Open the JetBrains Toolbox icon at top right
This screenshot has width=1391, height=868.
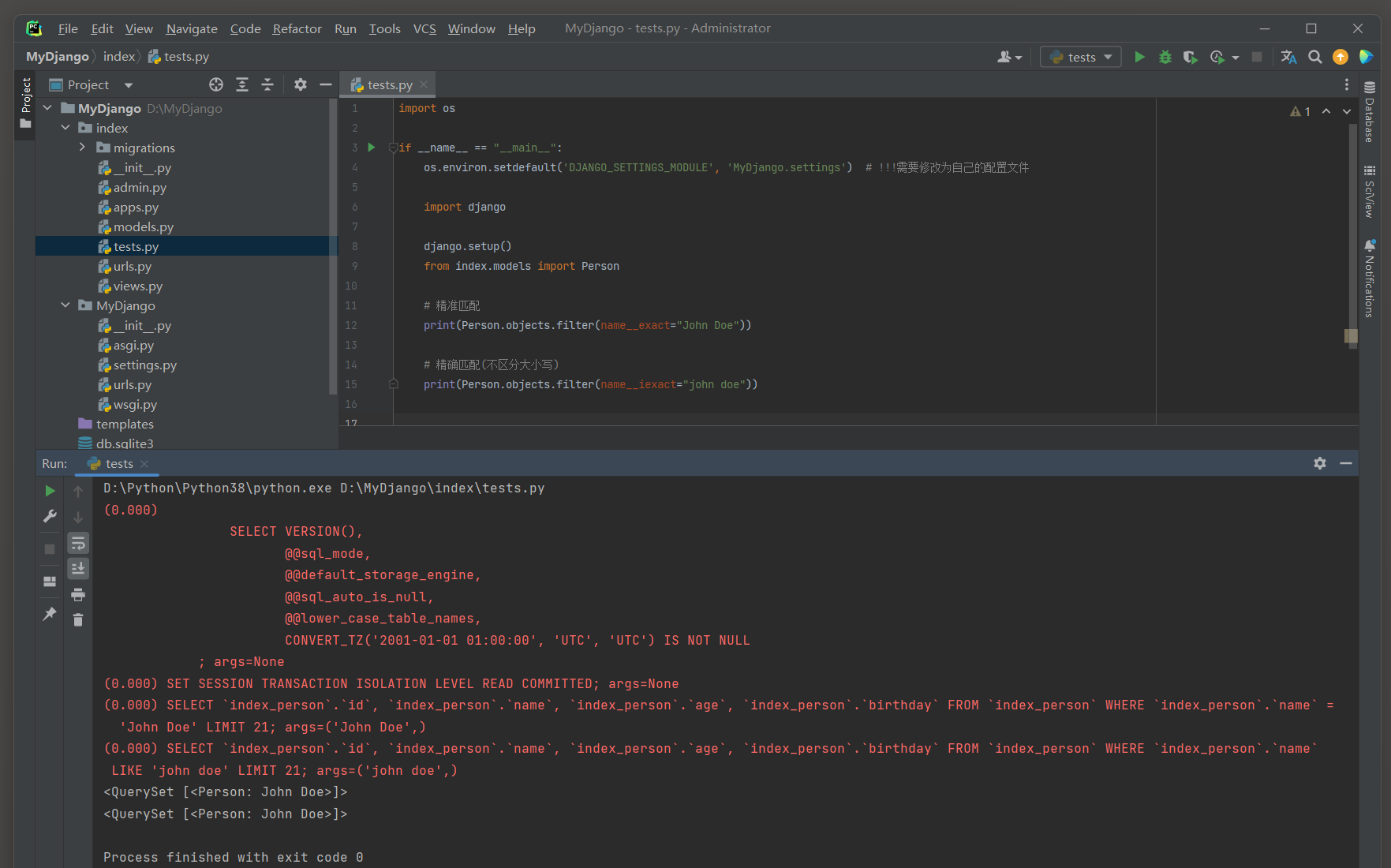(1366, 57)
